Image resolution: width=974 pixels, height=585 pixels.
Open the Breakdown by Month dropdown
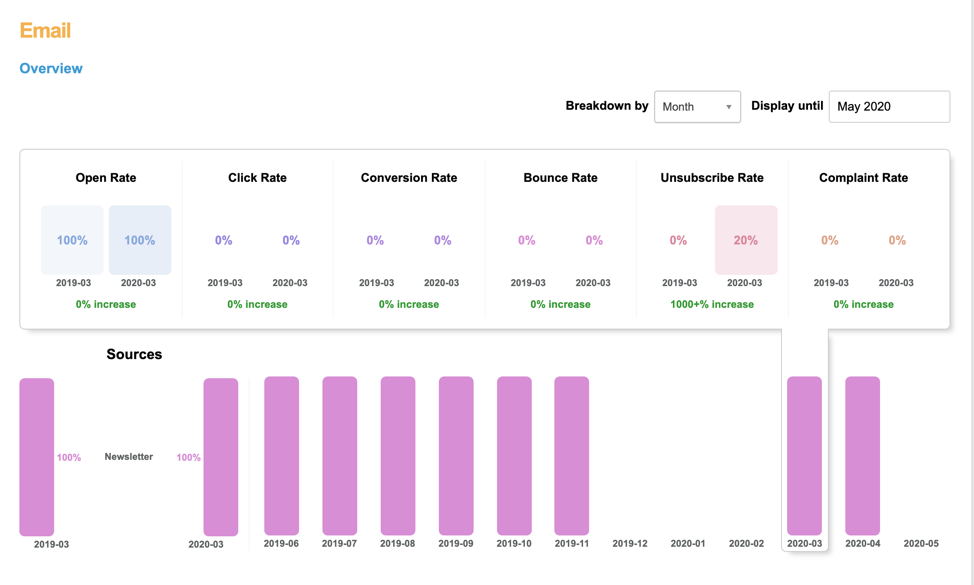[x=697, y=107]
